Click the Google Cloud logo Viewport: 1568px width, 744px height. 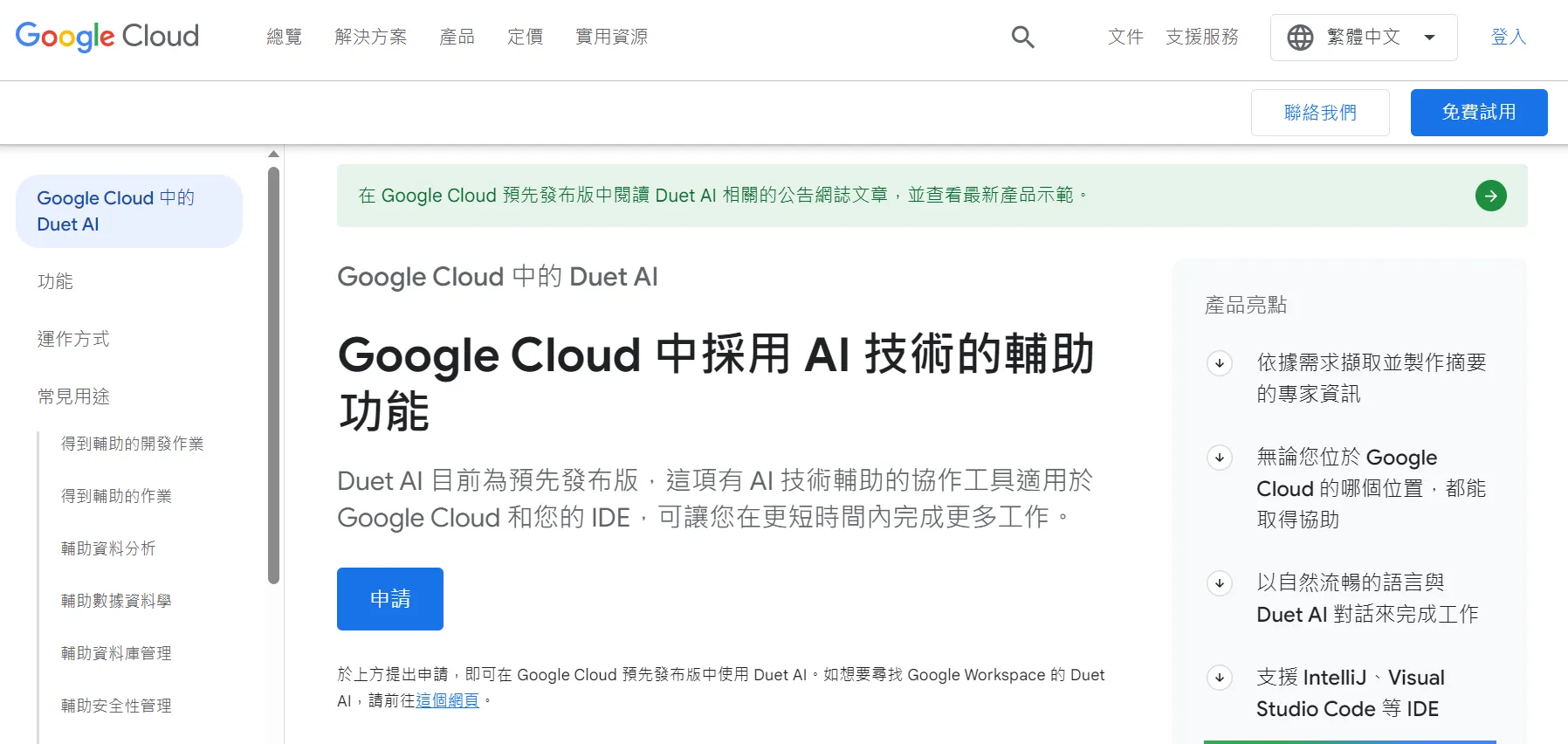coord(107,37)
